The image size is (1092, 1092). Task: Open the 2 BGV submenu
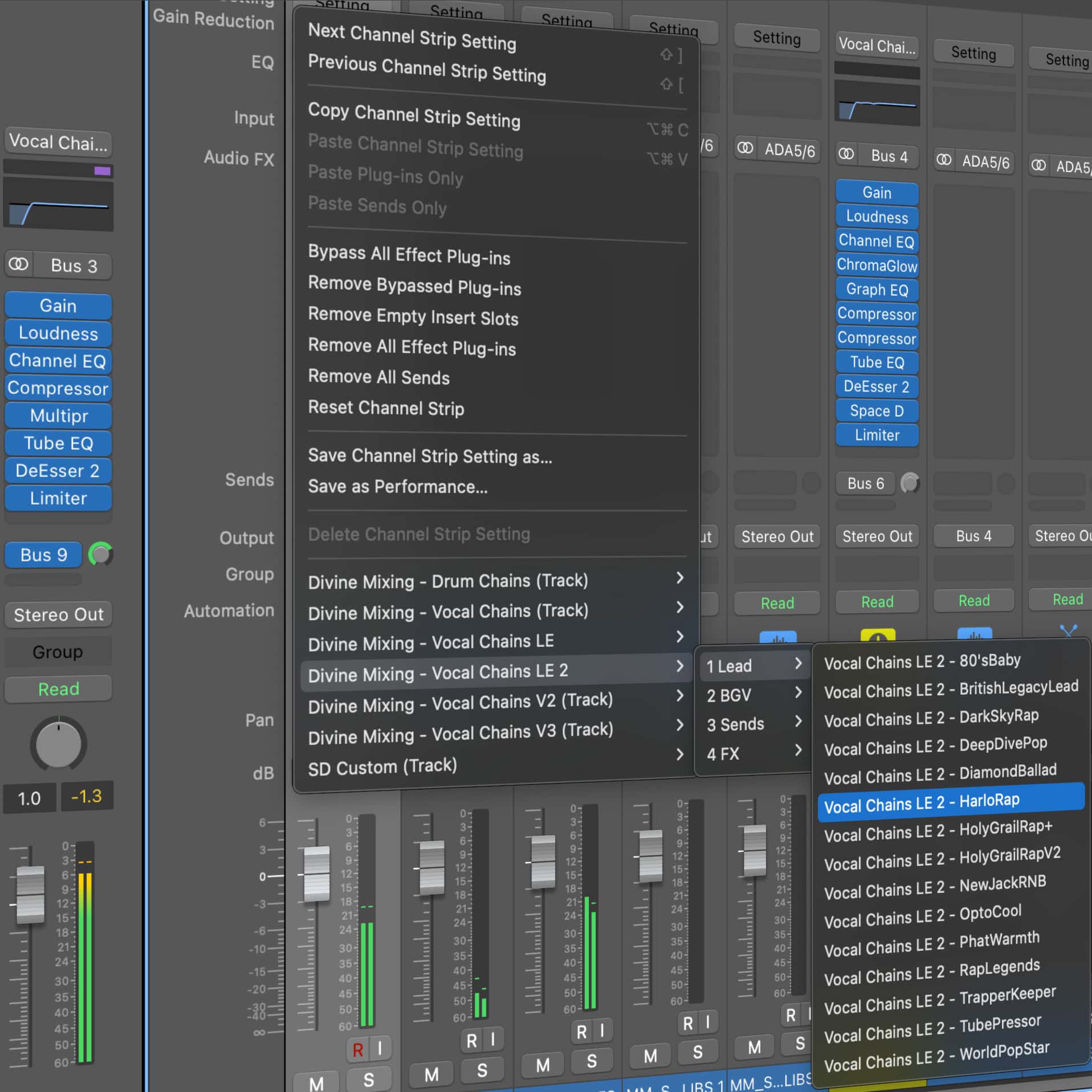click(755, 695)
